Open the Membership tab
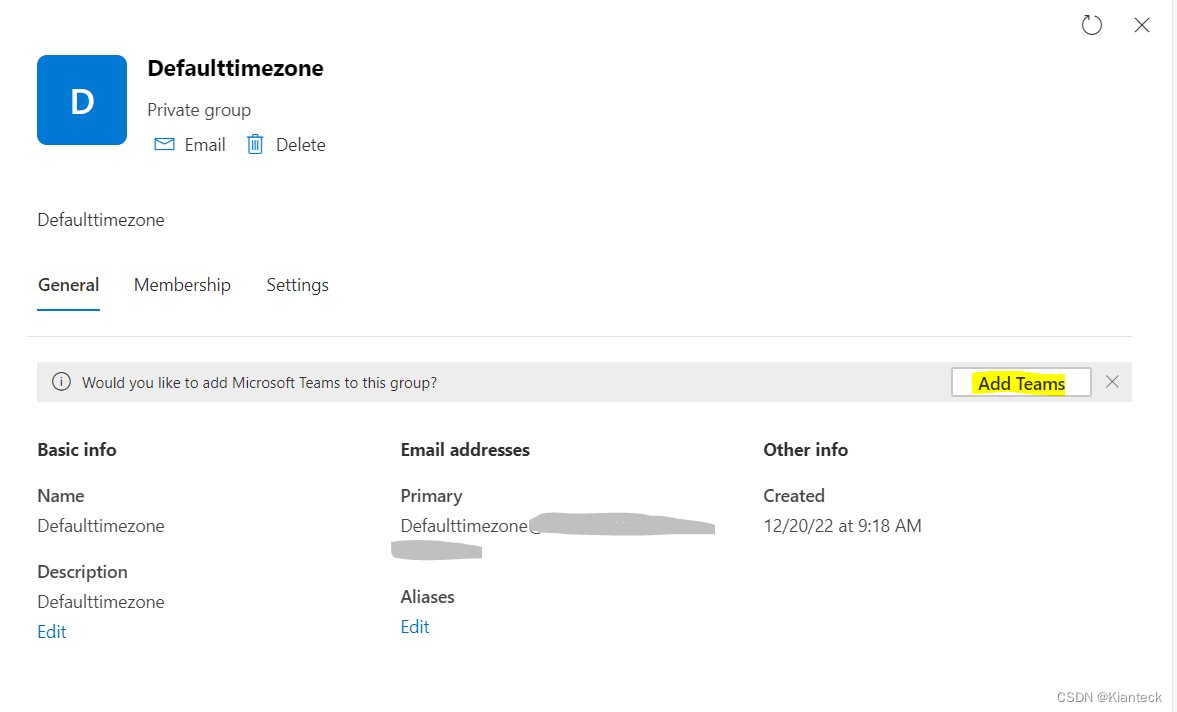 (x=182, y=285)
